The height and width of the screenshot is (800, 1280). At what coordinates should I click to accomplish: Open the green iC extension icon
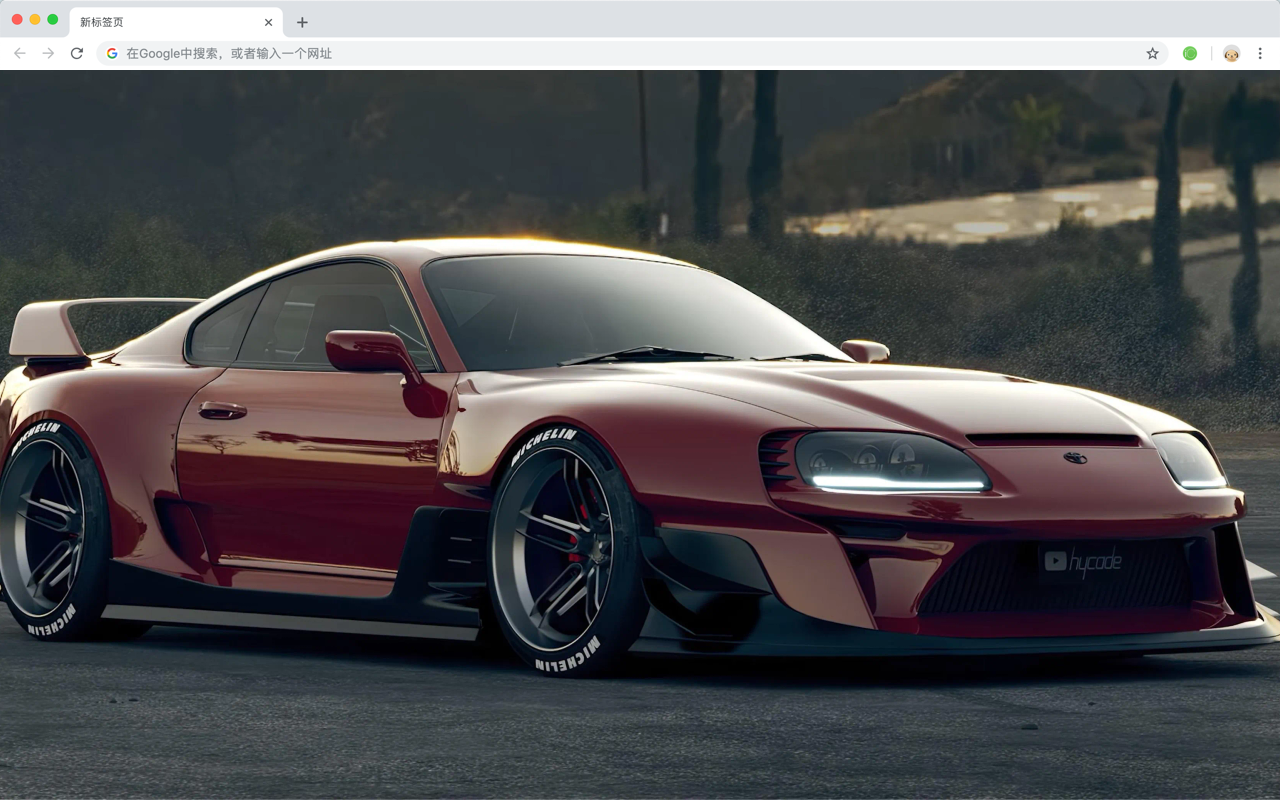(x=1190, y=53)
